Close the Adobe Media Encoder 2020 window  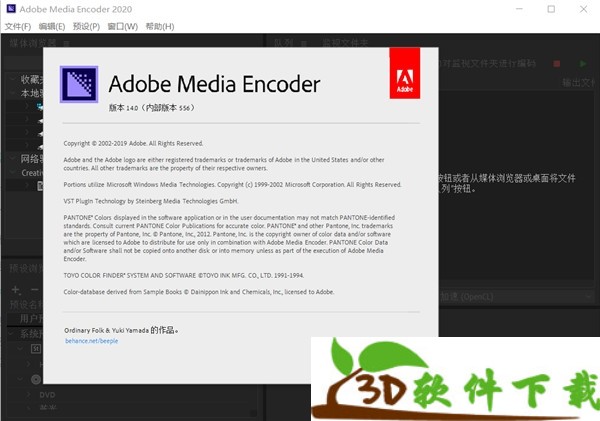click(583, 9)
